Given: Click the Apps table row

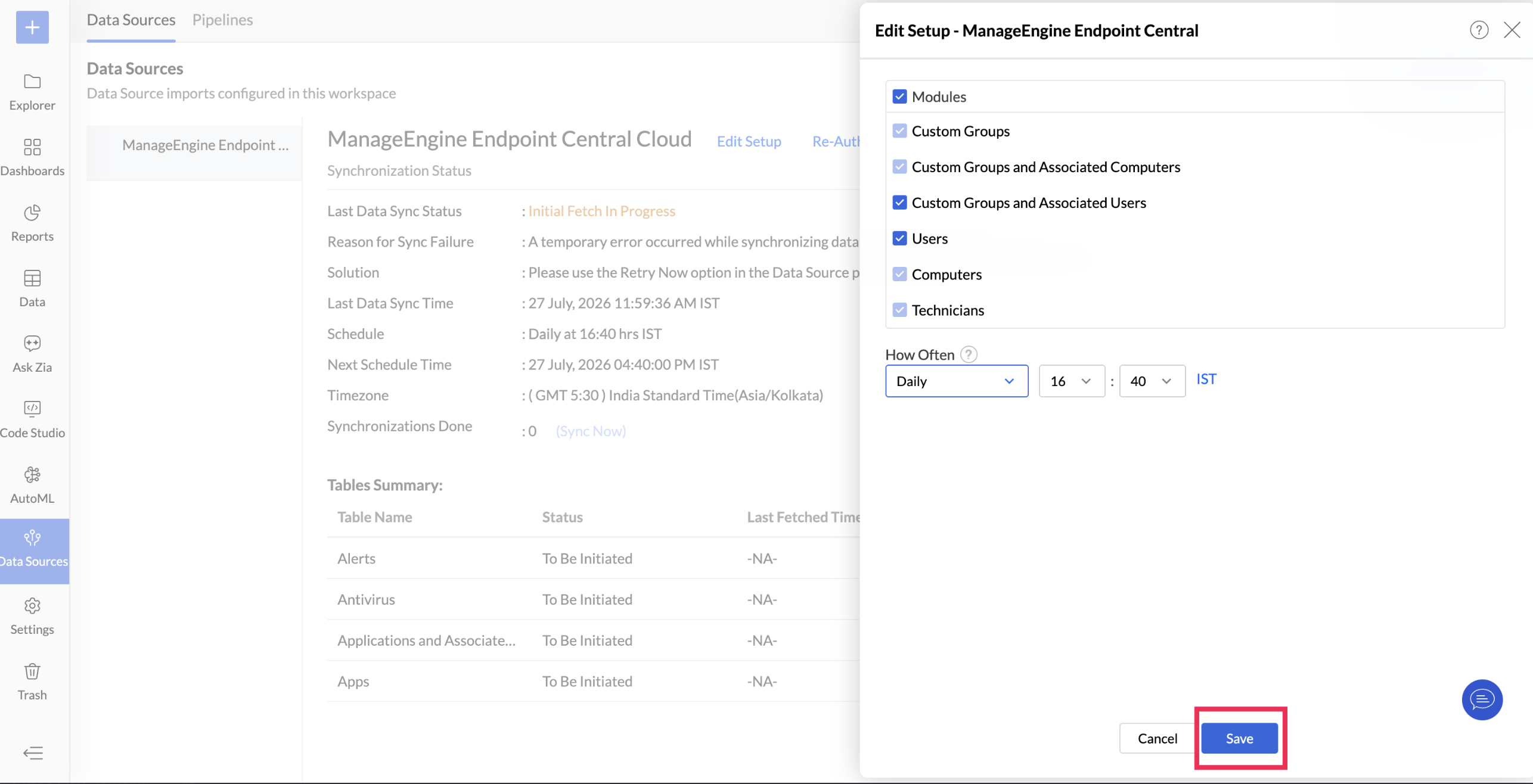Looking at the screenshot, I should [x=593, y=682].
